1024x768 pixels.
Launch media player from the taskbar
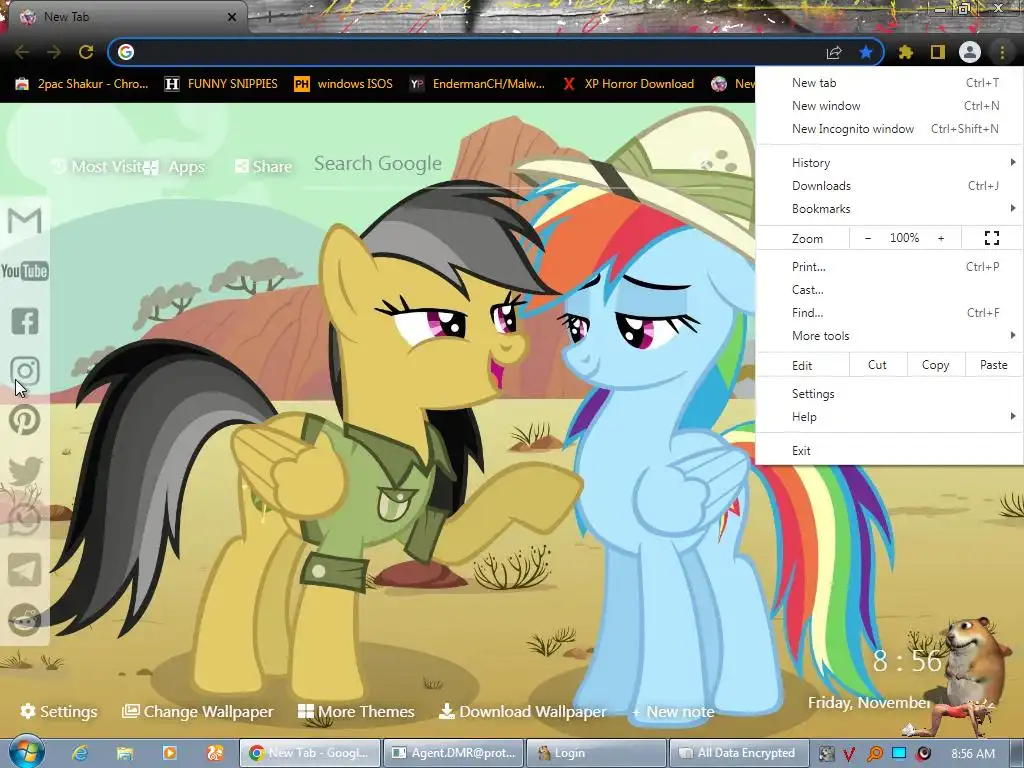(170, 753)
